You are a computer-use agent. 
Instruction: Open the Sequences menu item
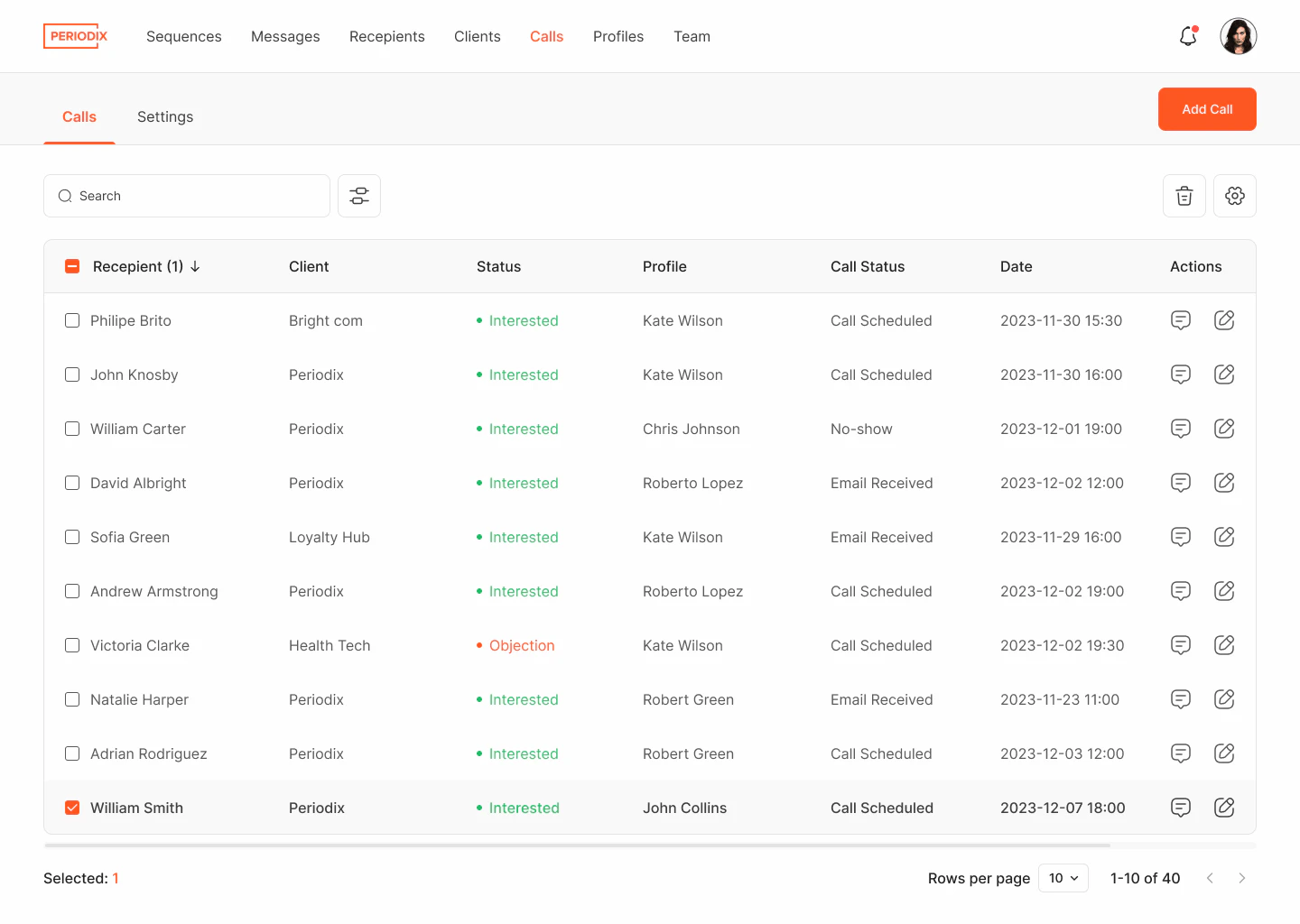[183, 36]
